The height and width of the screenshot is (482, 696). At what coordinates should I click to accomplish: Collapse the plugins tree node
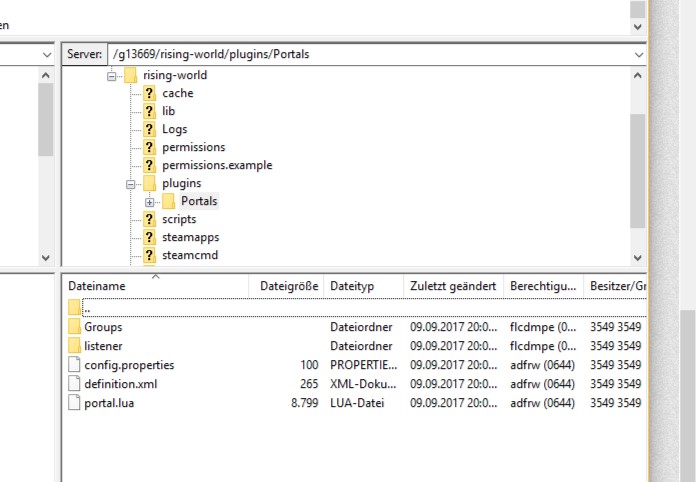click(130, 183)
